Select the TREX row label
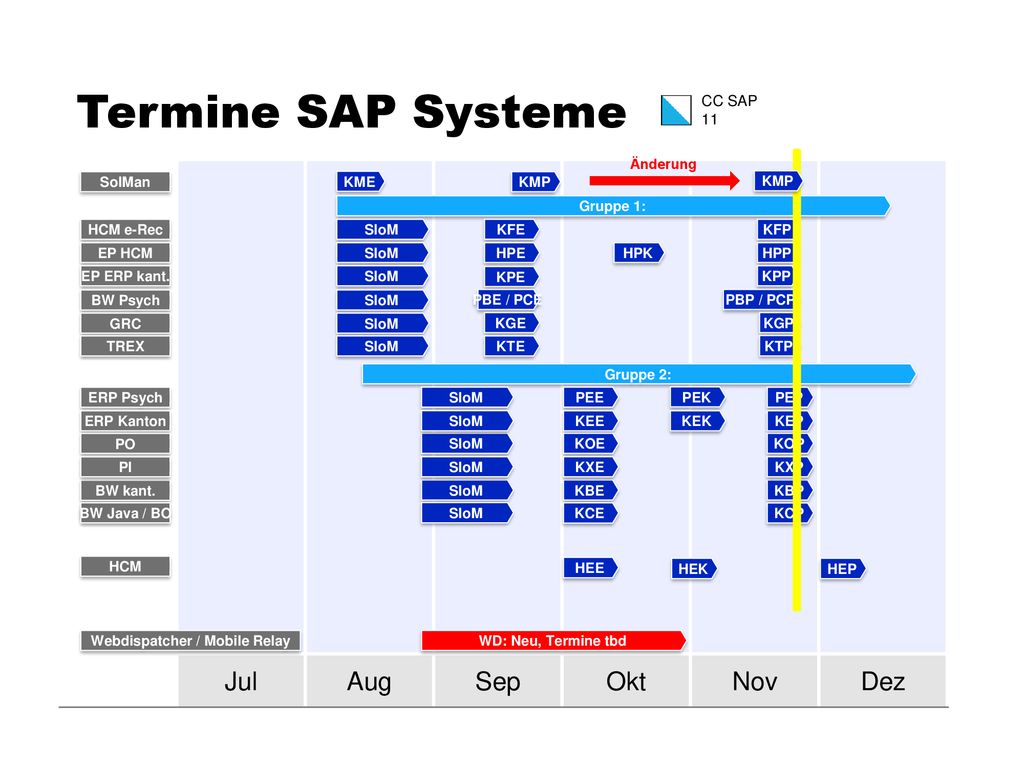Viewport: 1024px width, 768px height. pyautogui.click(x=125, y=347)
